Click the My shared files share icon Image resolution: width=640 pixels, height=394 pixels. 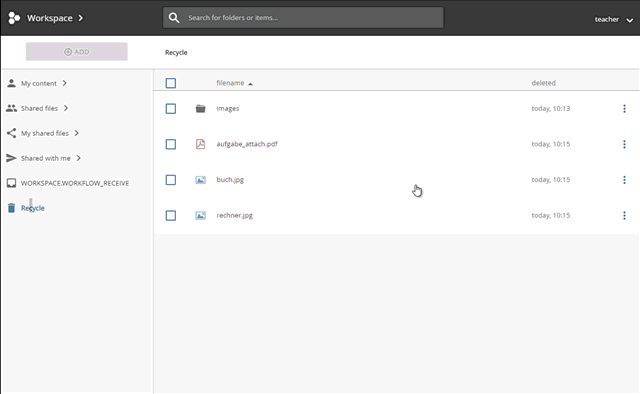click(x=11, y=133)
